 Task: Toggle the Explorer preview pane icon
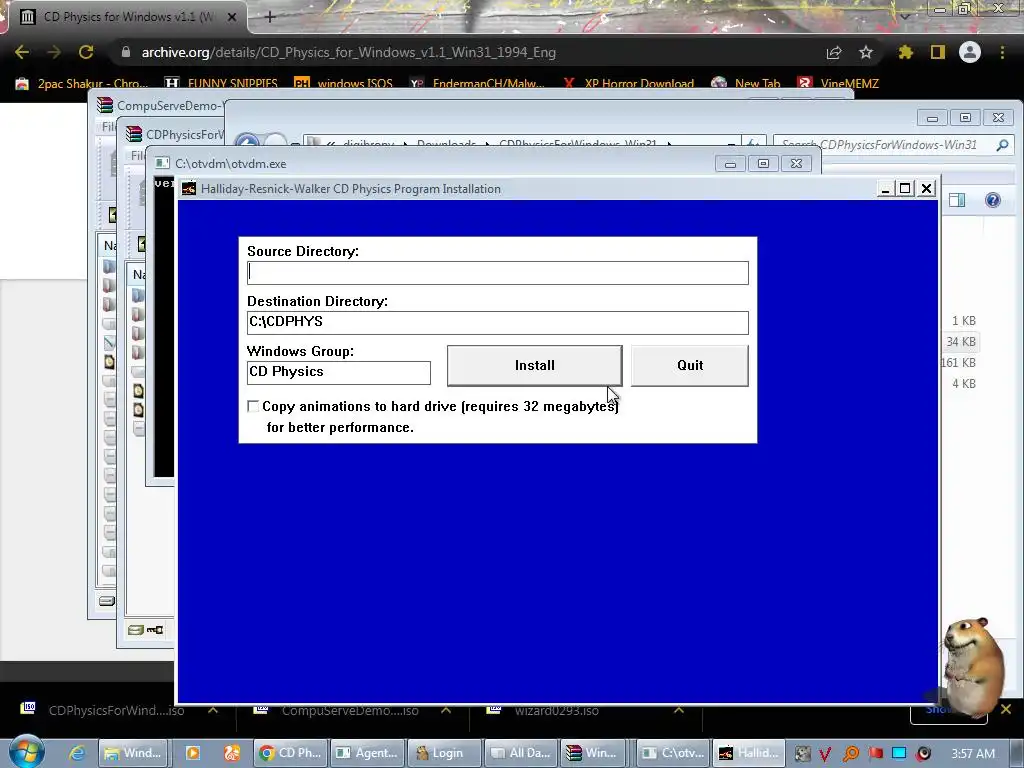957,200
